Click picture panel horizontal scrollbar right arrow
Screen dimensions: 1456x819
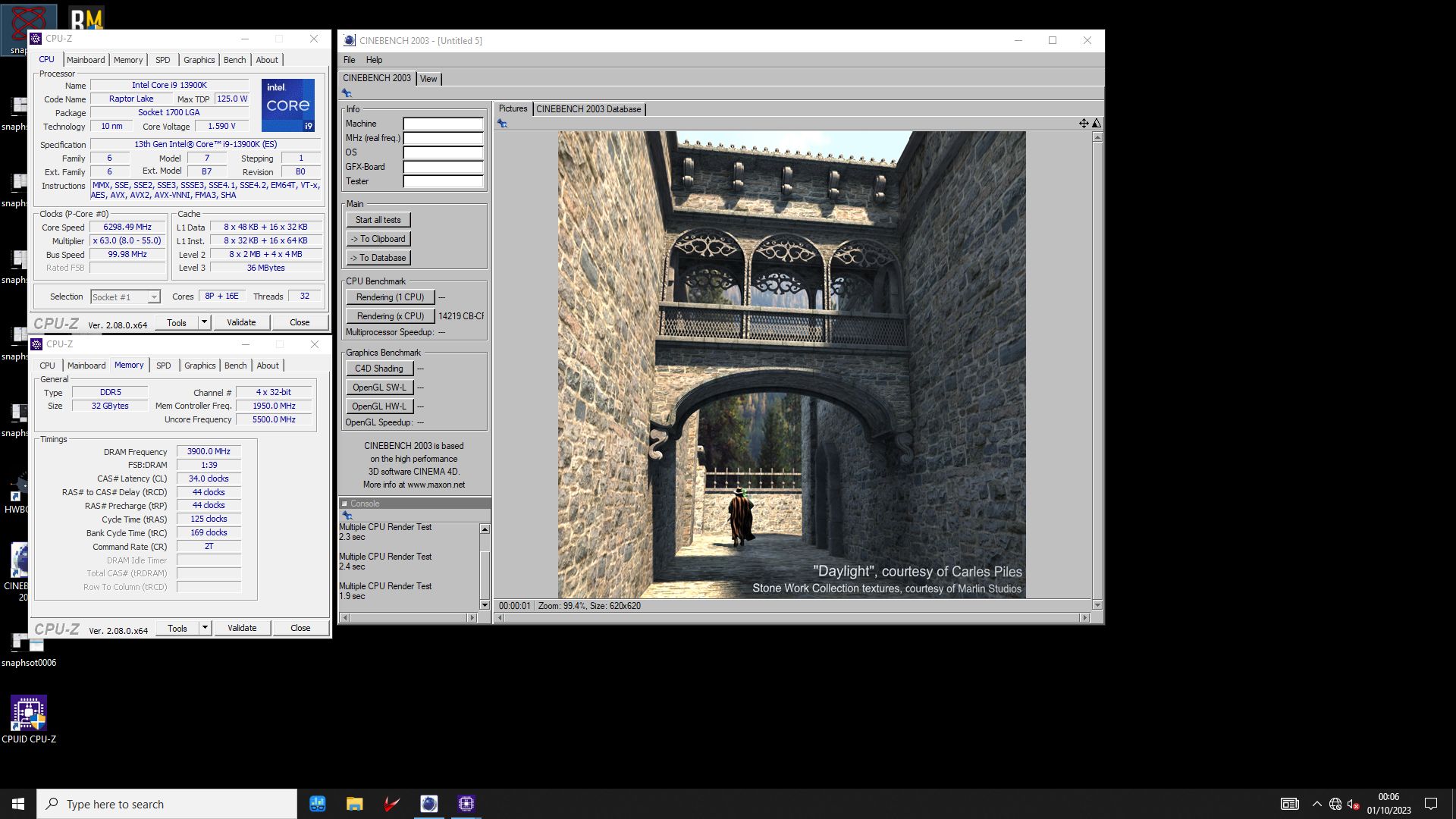coord(1084,618)
